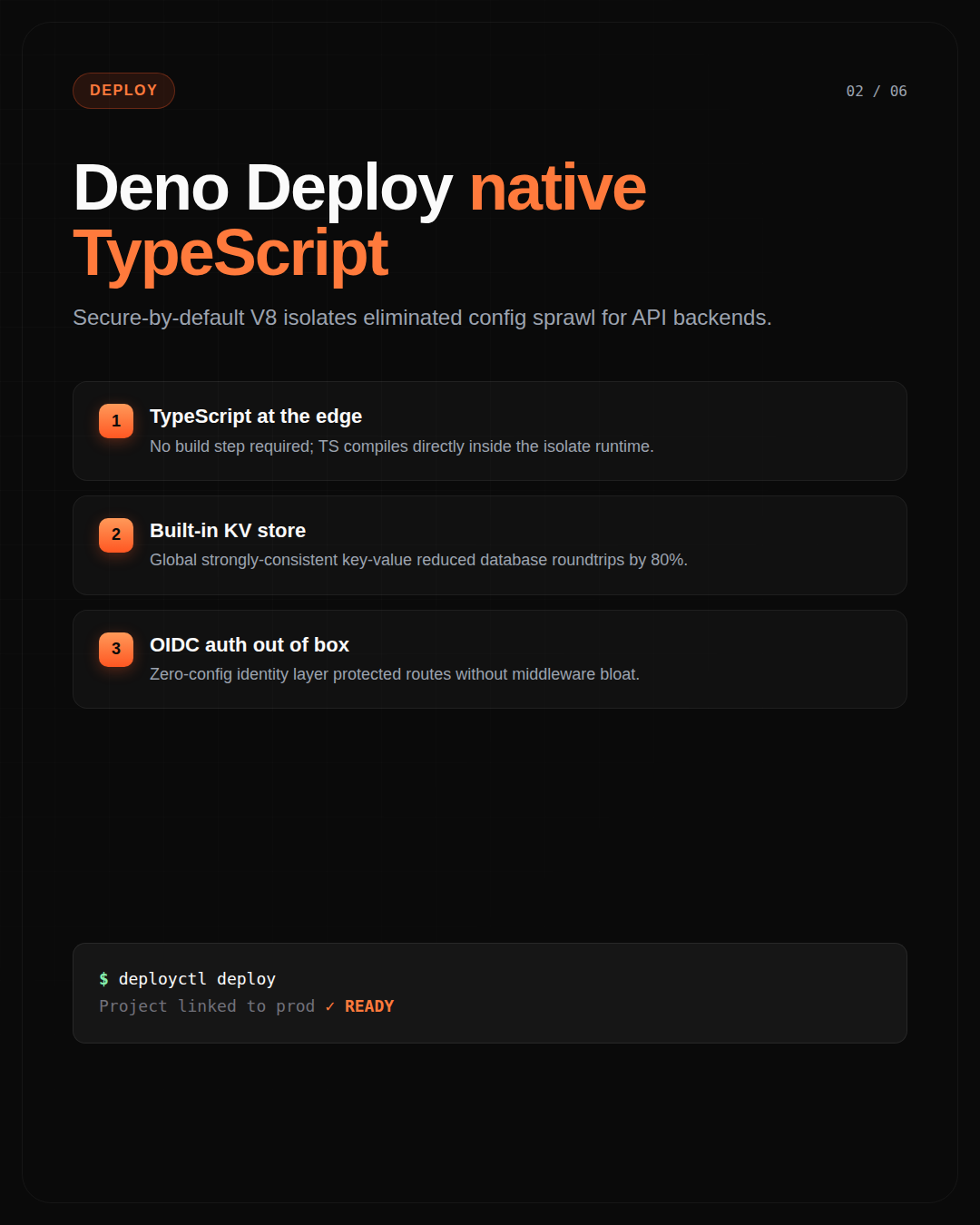The height and width of the screenshot is (1225, 980).
Task: Click the subtitle about V8 isolates
Action: pos(422,318)
